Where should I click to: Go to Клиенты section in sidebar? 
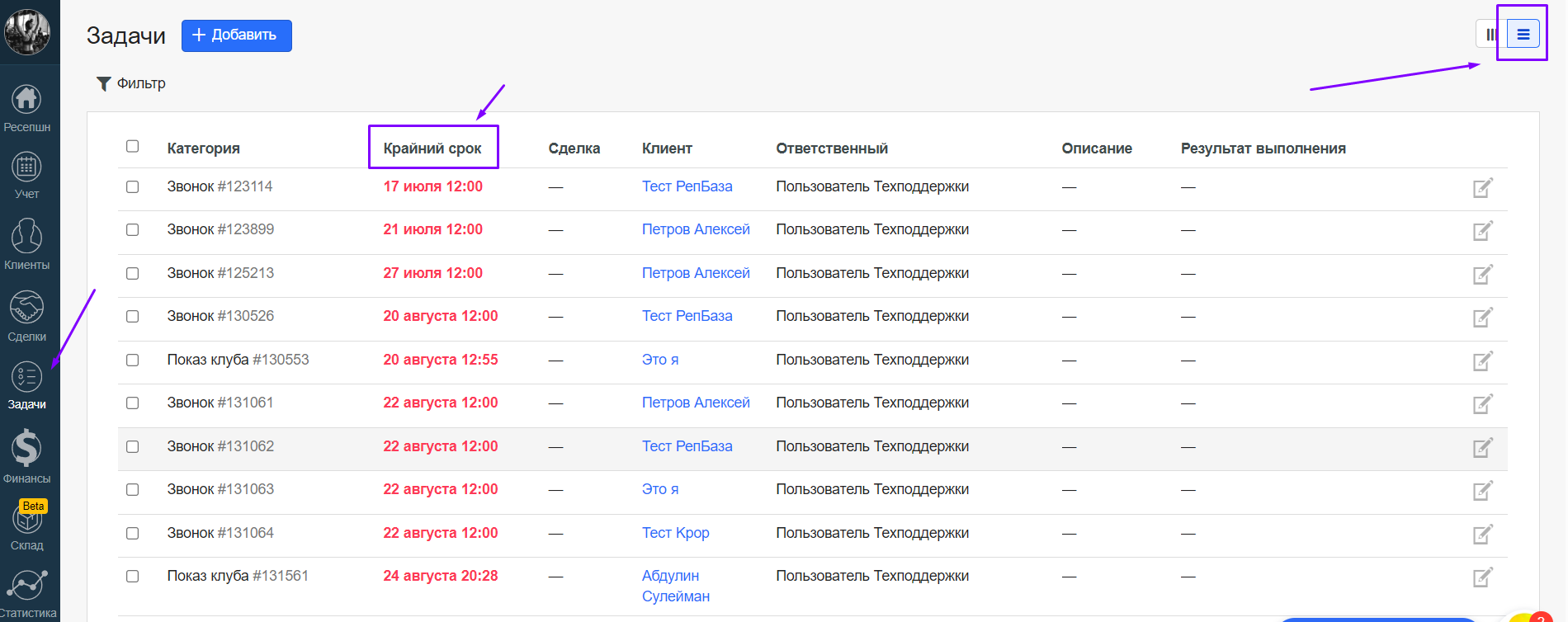[26, 245]
